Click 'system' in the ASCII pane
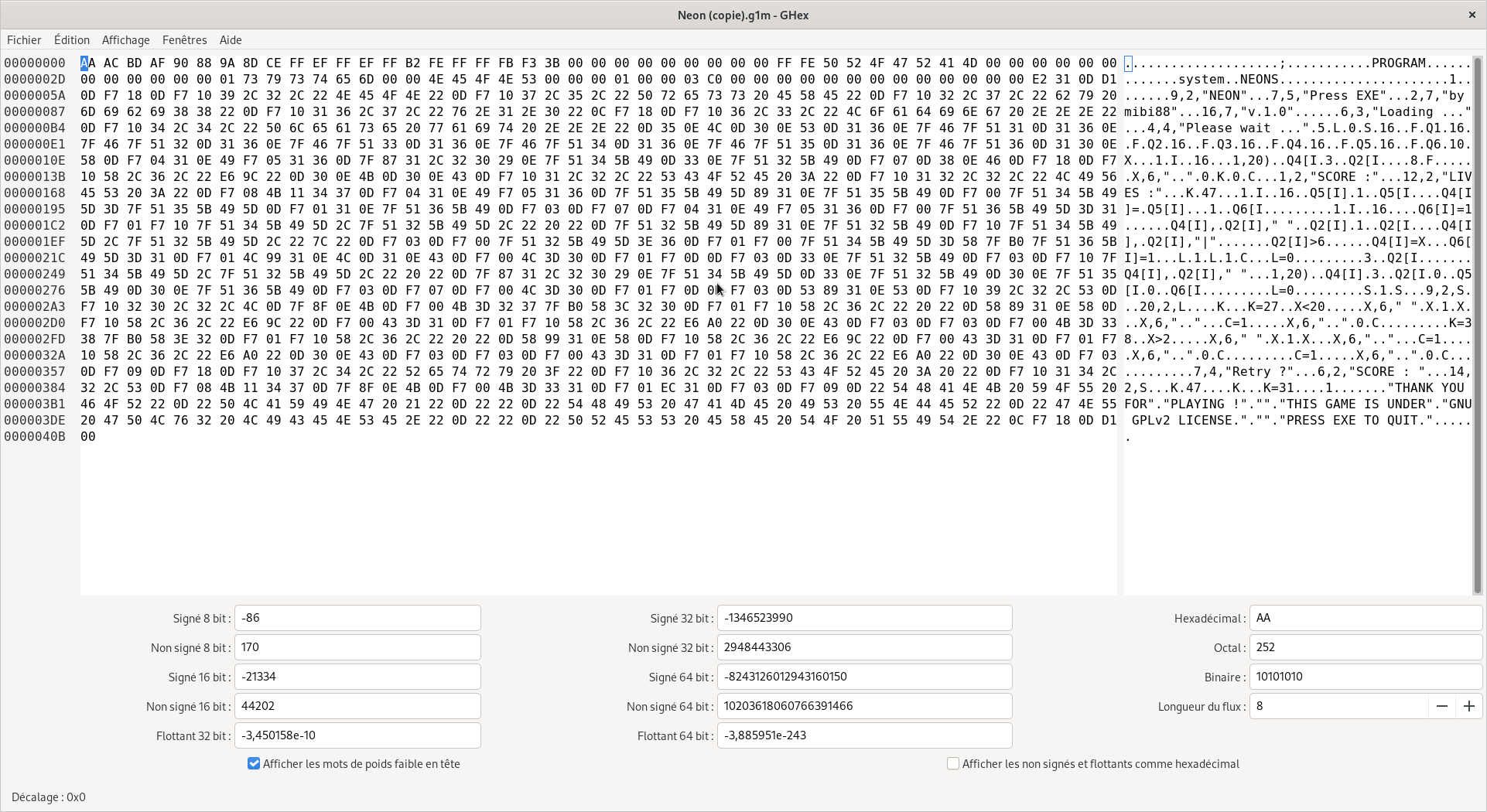This screenshot has width=1487, height=812. 1202,80
